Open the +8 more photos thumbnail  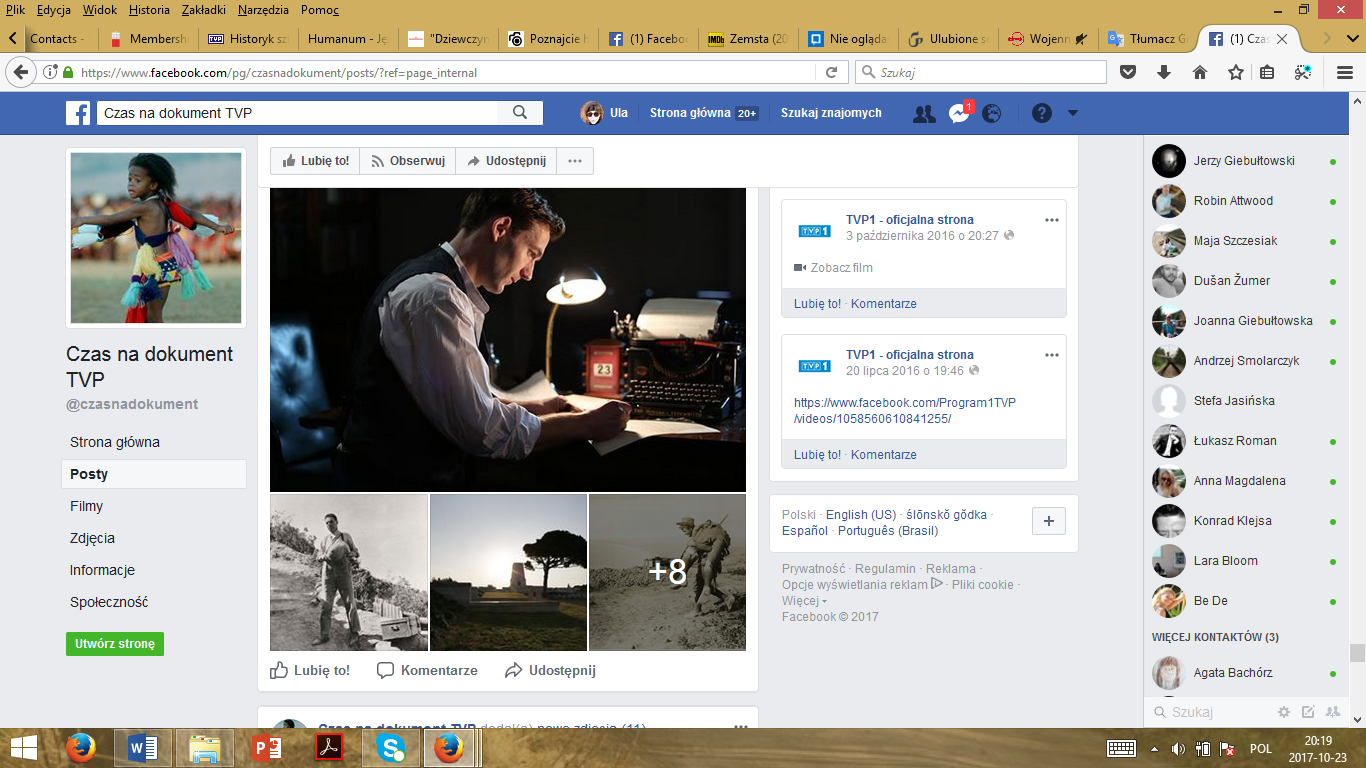point(667,572)
